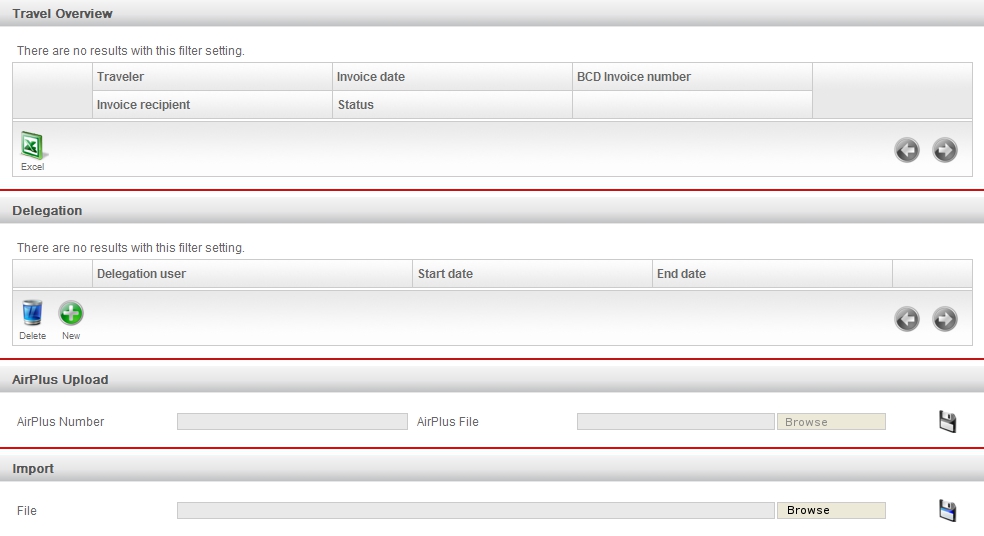This screenshot has height=536, width=984.
Task: Save the AirPlus Upload with the floppy disk icon
Action: coord(948,422)
